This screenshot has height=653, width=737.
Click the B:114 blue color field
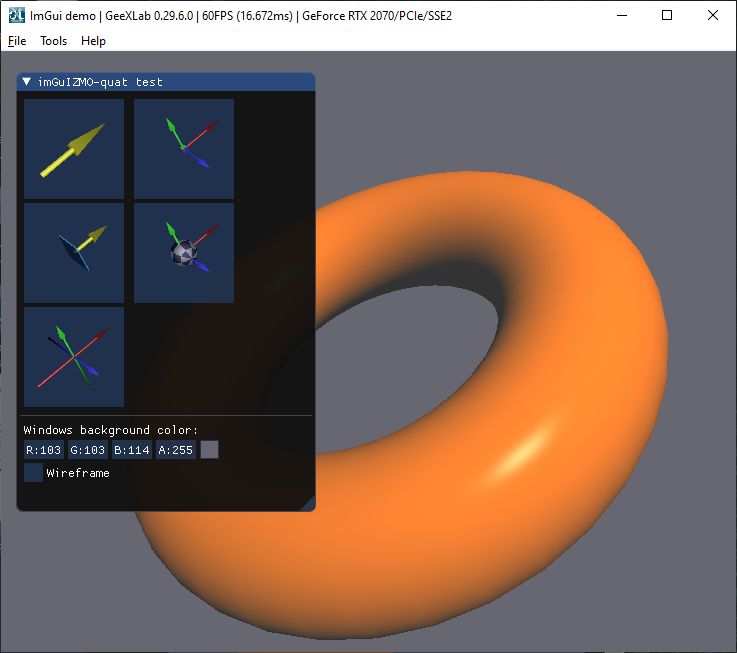[132, 450]
